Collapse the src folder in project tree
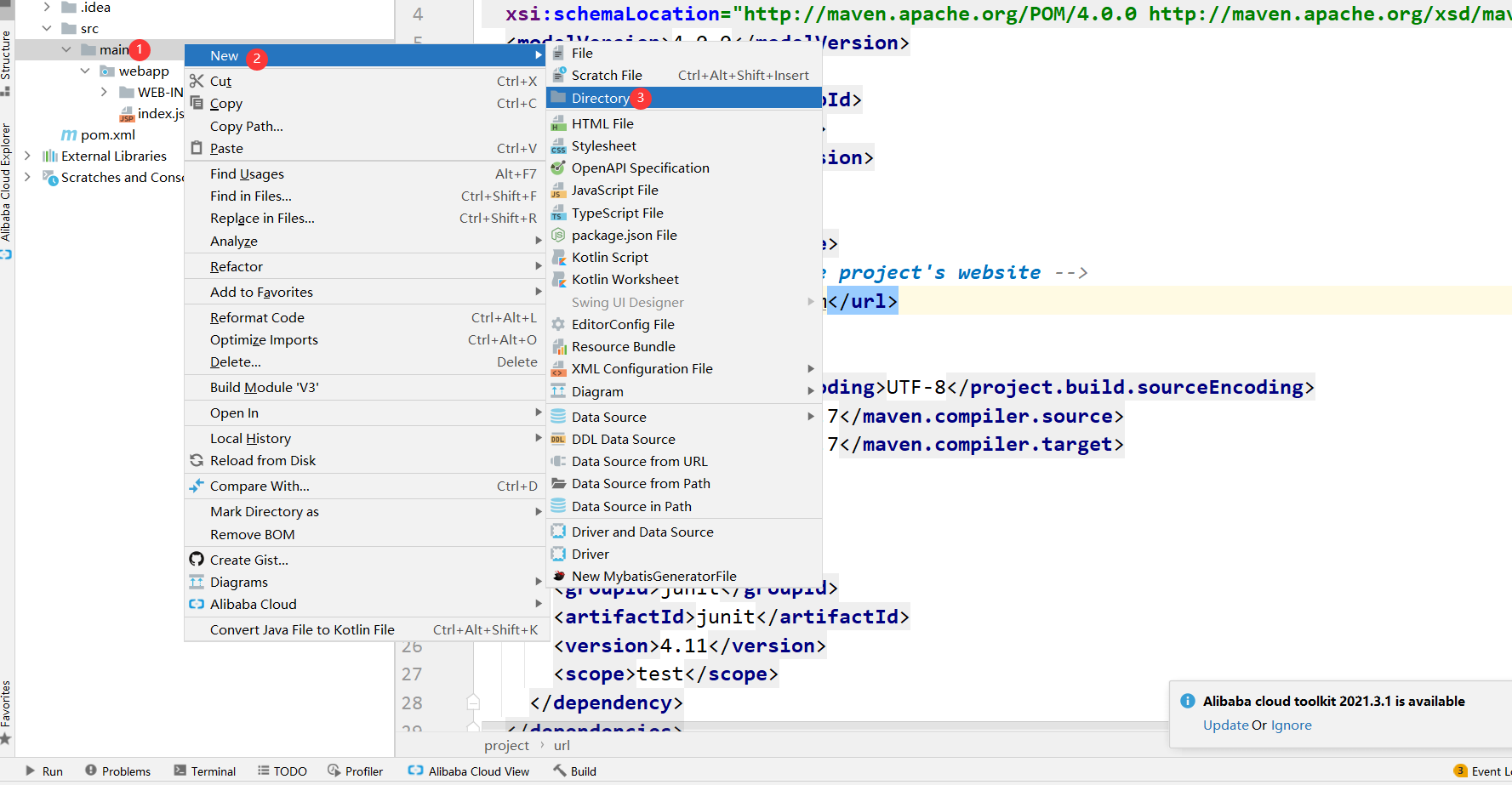 (47, 28)
